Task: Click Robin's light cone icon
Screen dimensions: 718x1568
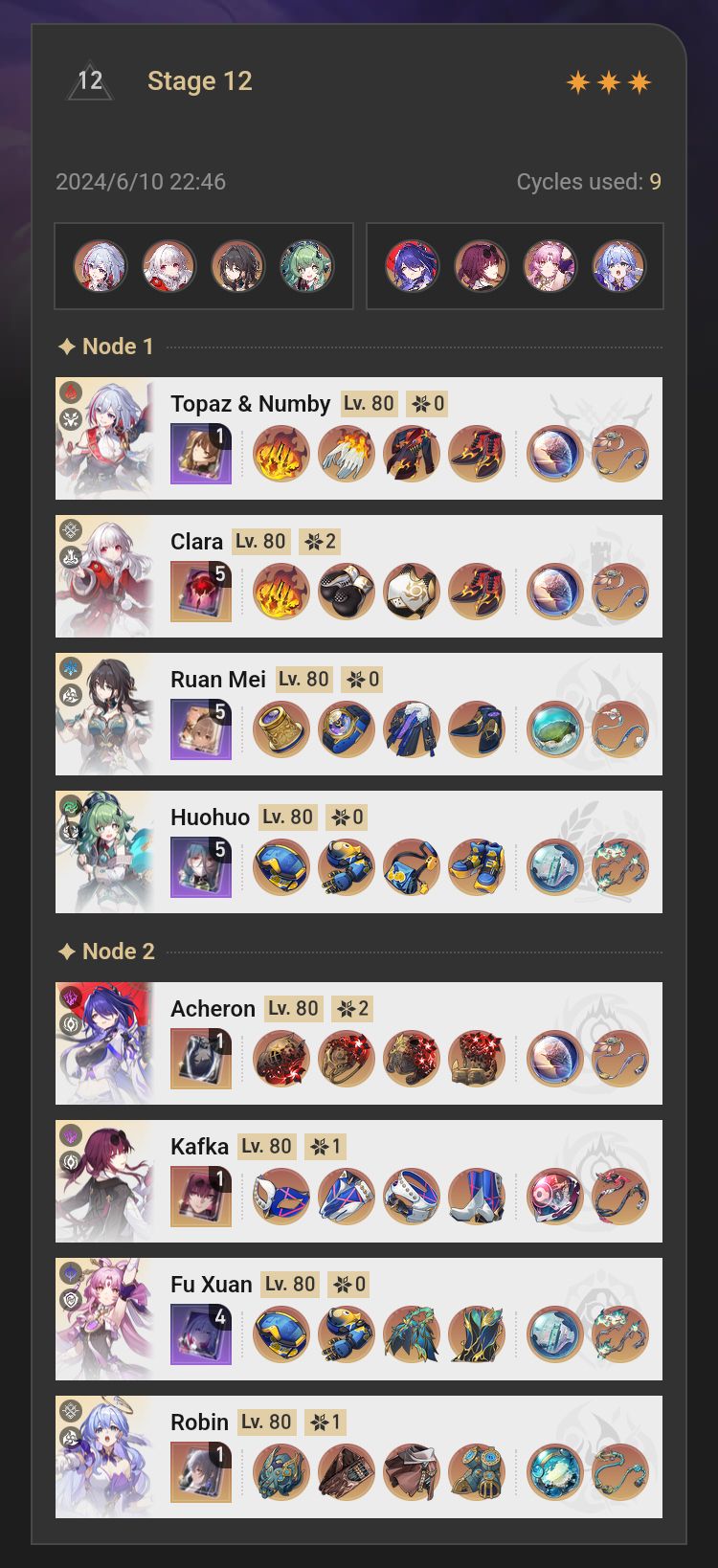Action: coord(201,1472)
